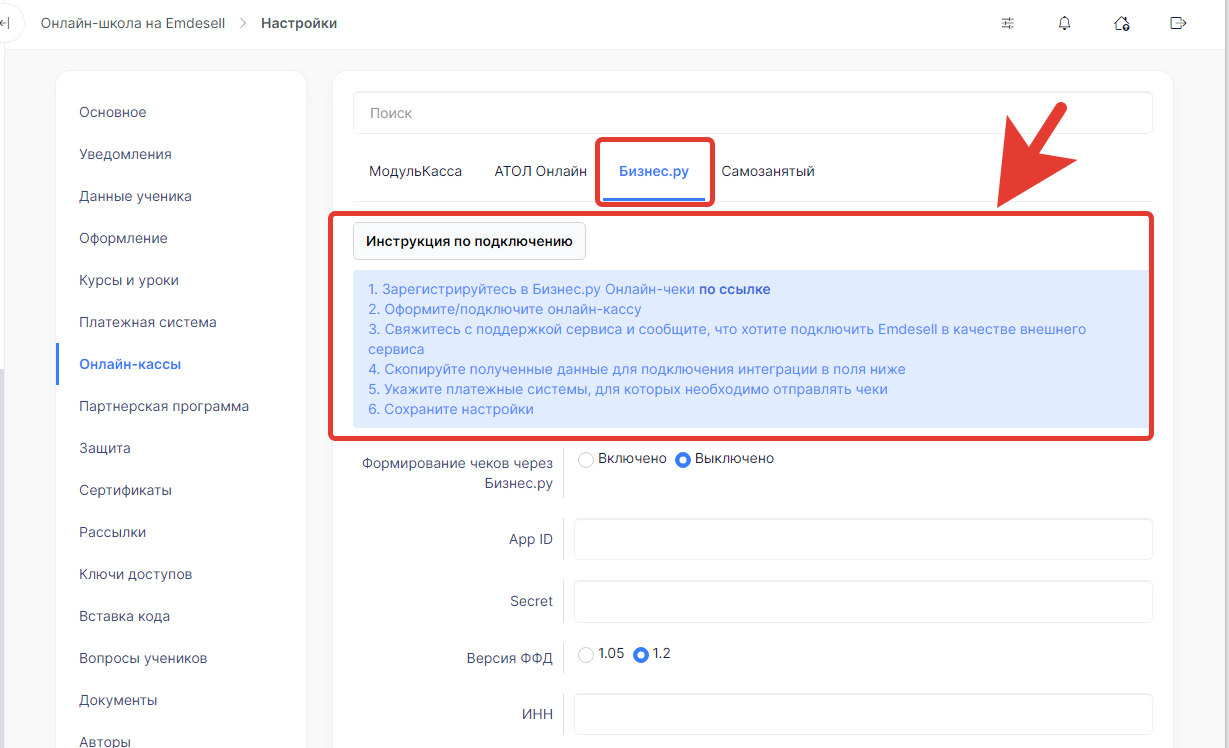This screenshot has width=1229, height=748.
Task: Open Ключи доступов settings section
Action: [135, 574]
